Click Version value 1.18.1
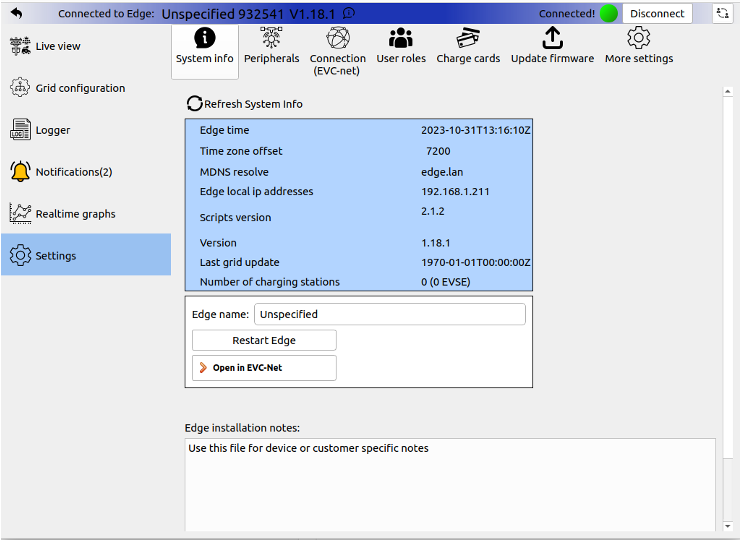This screenshot has width=740, height=540. pos(436,243)
